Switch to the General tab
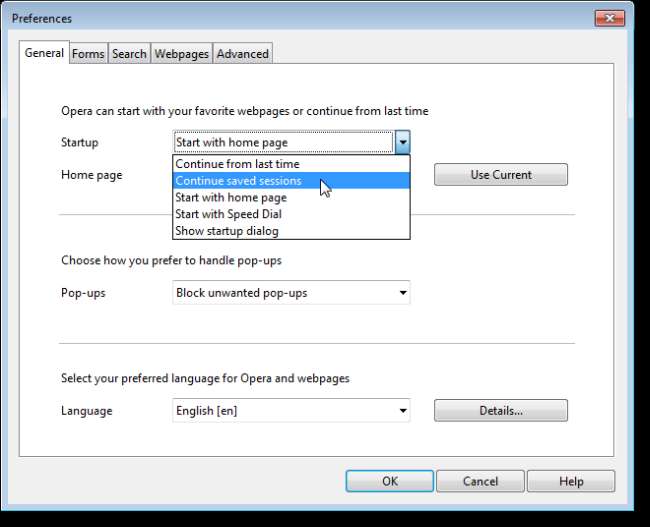 pos(44,53)
